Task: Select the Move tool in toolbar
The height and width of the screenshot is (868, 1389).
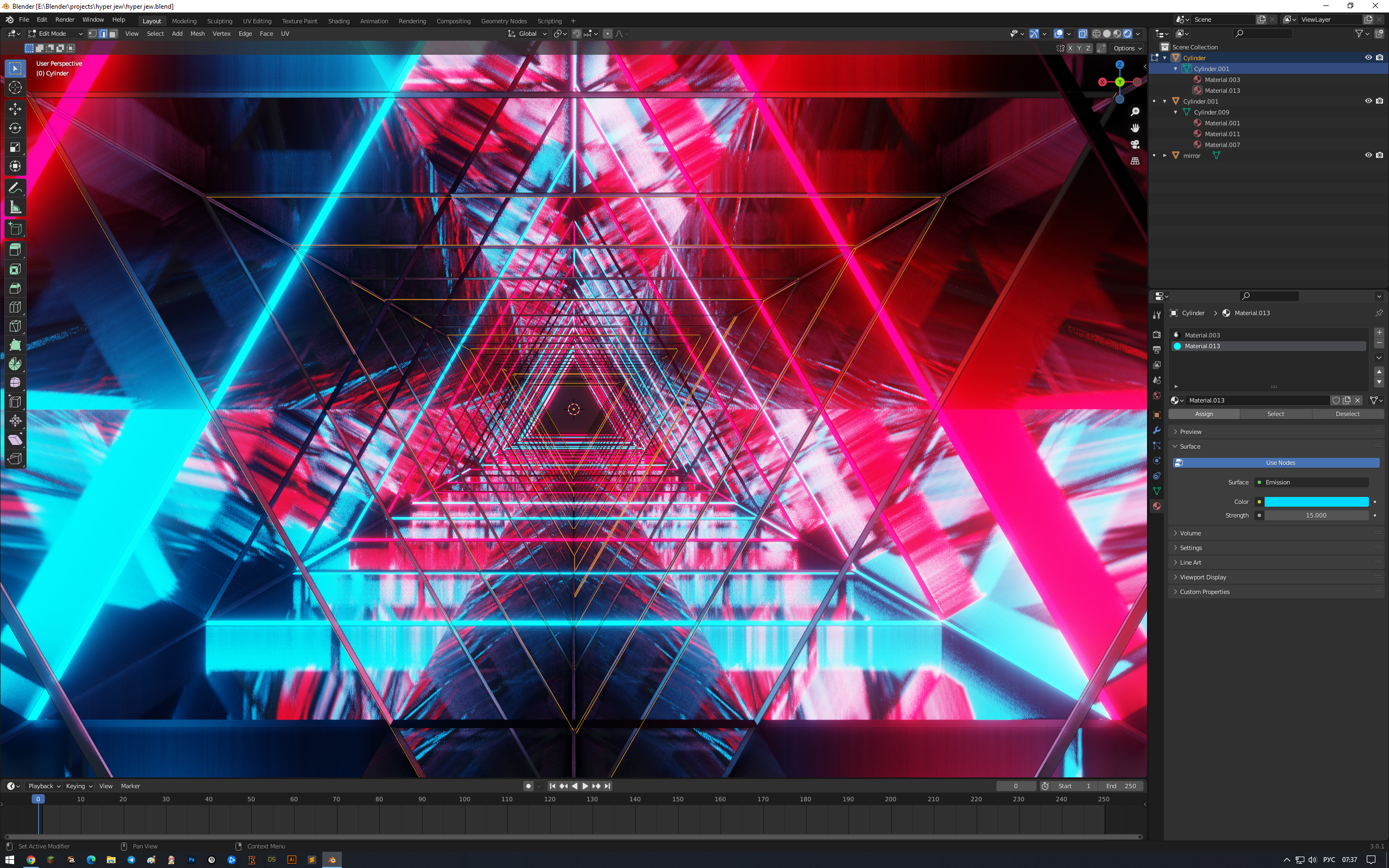Action: (16, 109)
